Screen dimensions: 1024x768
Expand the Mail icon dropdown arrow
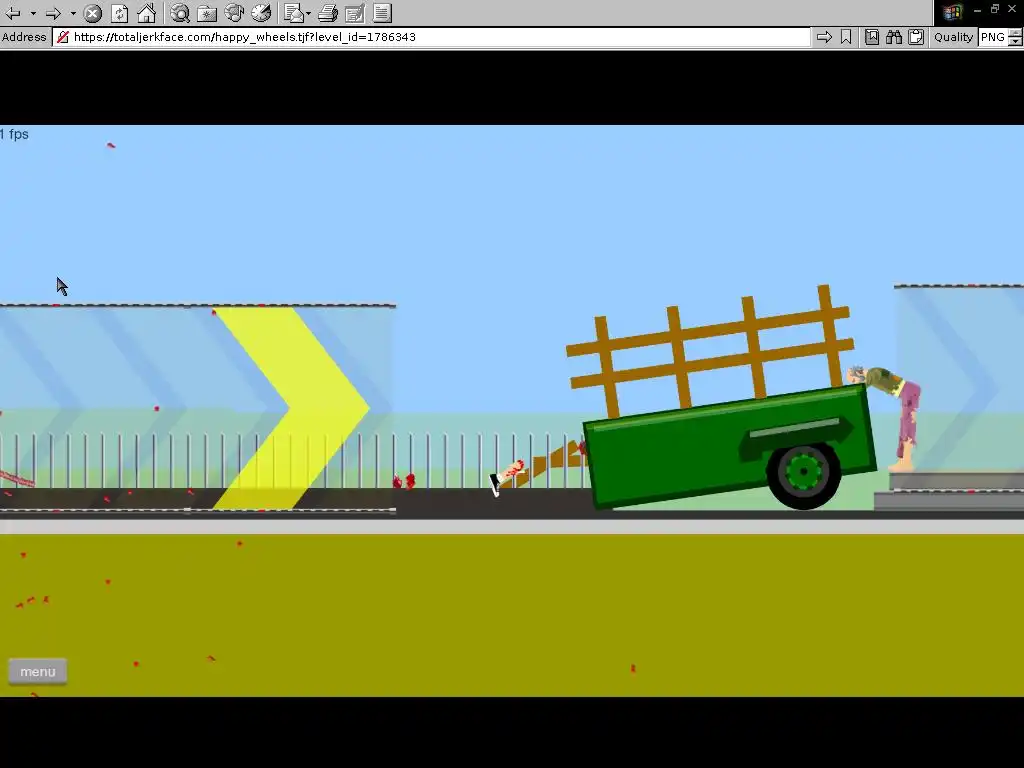pos(308,13)
